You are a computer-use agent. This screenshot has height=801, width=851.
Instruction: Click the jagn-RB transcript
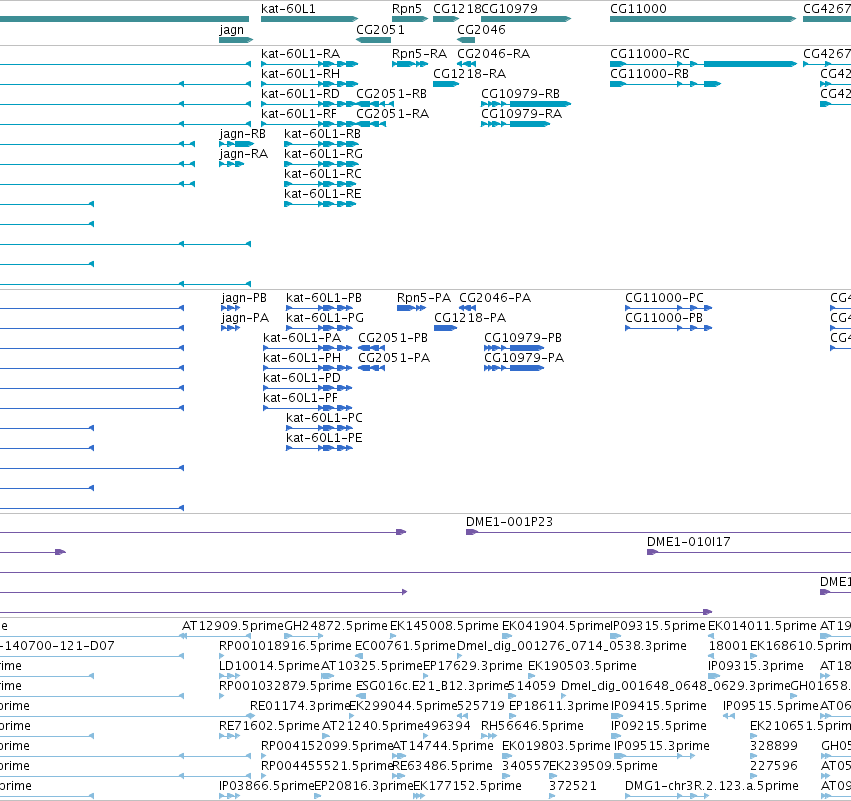[x=243, y=134]
